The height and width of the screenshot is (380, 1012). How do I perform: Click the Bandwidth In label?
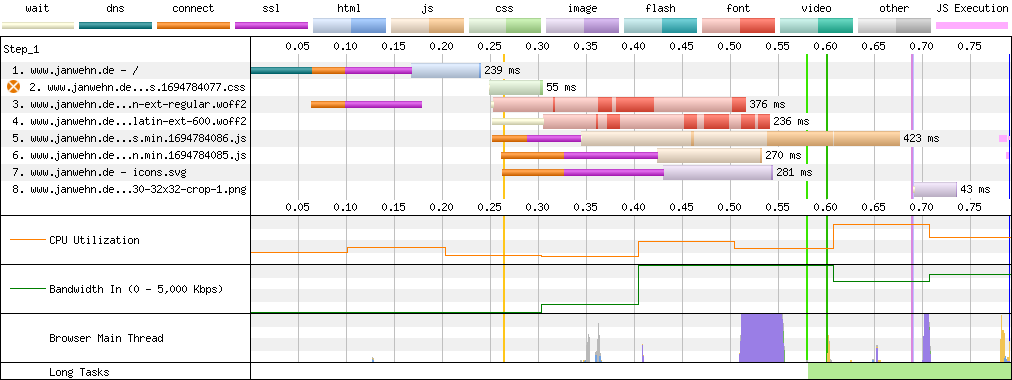pos(136,289)
